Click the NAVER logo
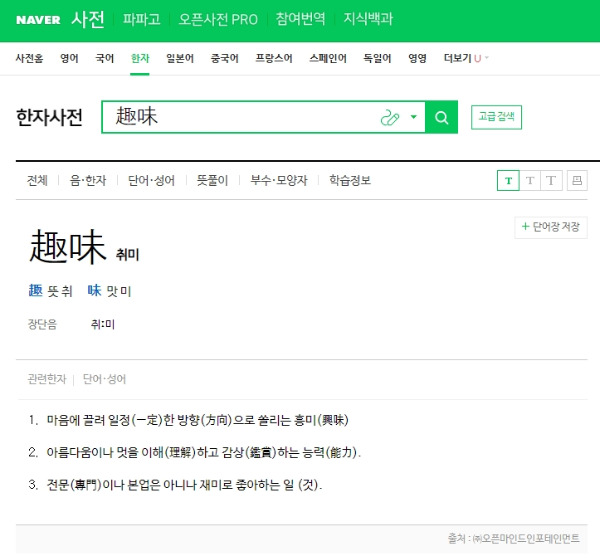600x558 pixels. [x=38, y=20]
